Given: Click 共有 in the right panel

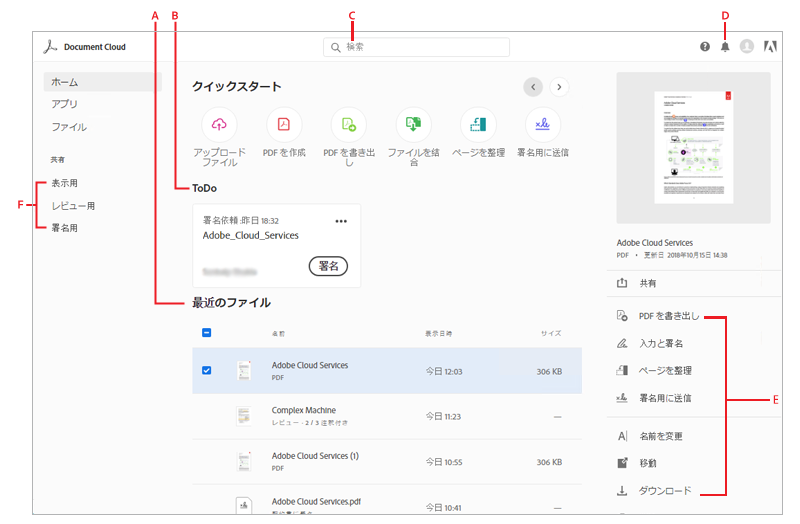Looking at the screenshot, I should 648,283.
